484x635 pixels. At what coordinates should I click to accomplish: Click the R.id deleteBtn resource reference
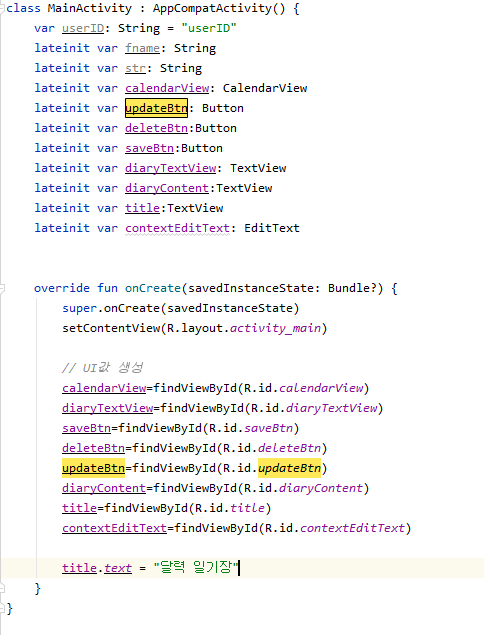[289, 448]
